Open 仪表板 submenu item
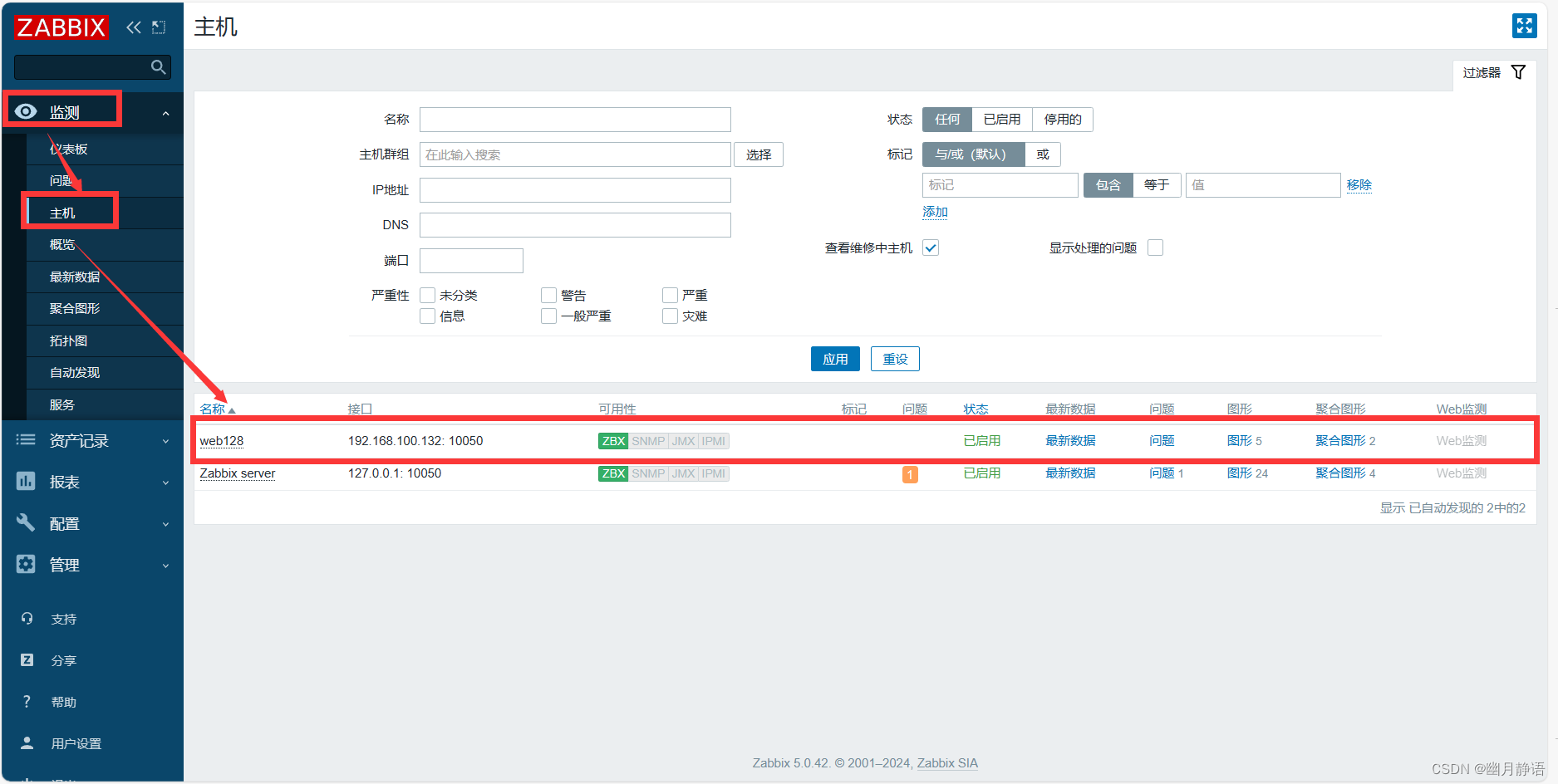Viewport: 1558px width, 784px height. [105, 149]
